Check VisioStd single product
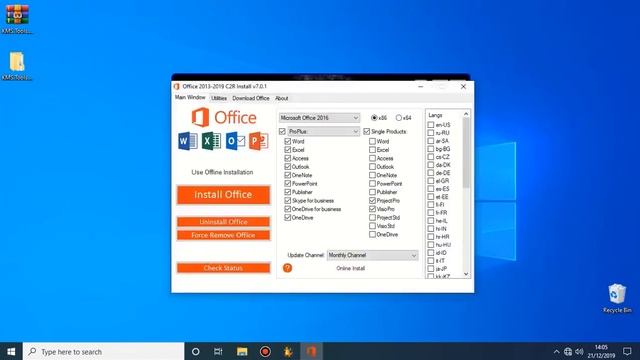The width and height of the screenshot is (640, 360). coord(372,226)
